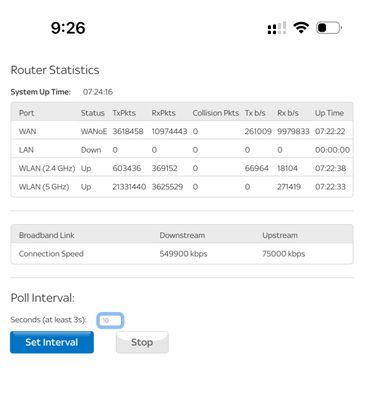
Task: Click the WANoE status cell
Action: tap(94, 131)
